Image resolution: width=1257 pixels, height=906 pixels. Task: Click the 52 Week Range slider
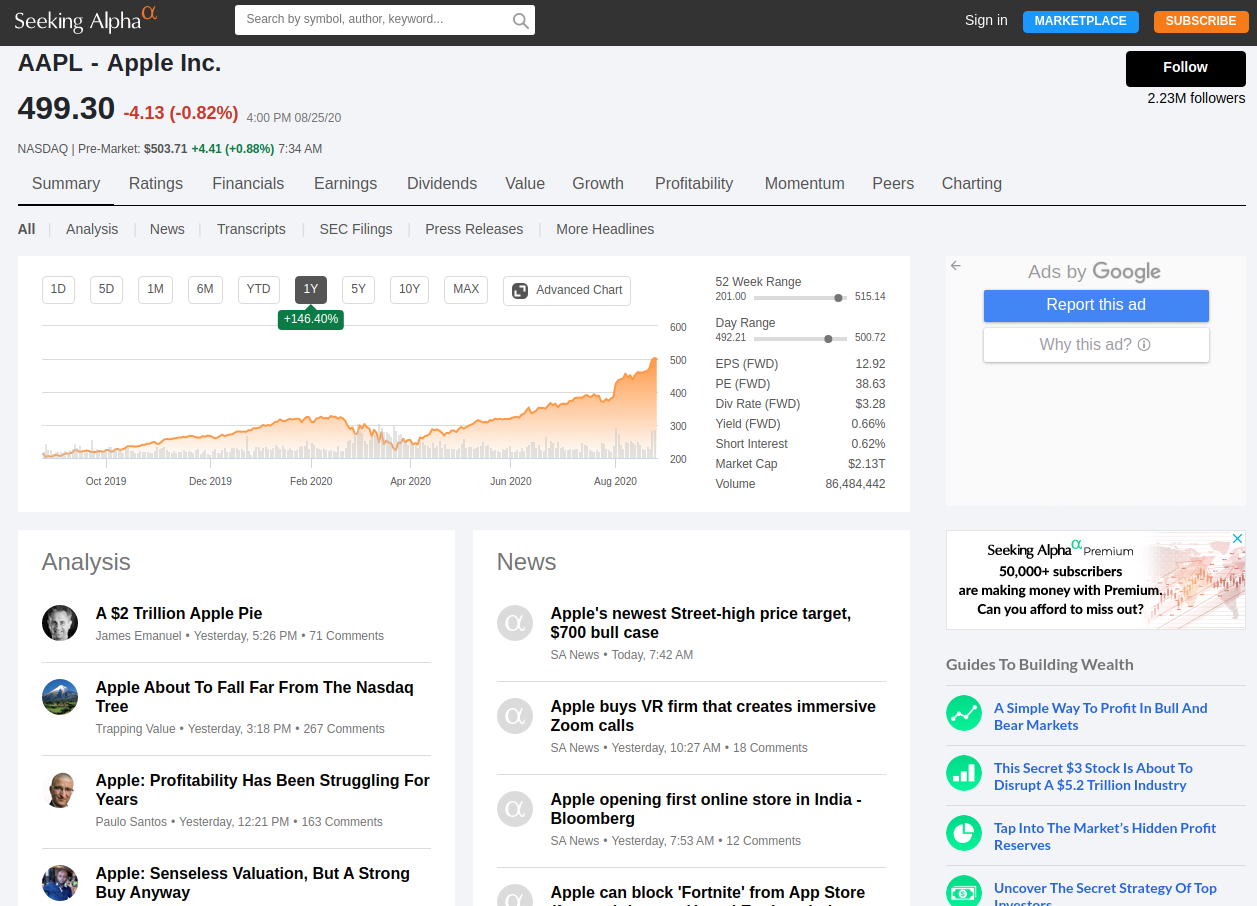pos(800,297)
